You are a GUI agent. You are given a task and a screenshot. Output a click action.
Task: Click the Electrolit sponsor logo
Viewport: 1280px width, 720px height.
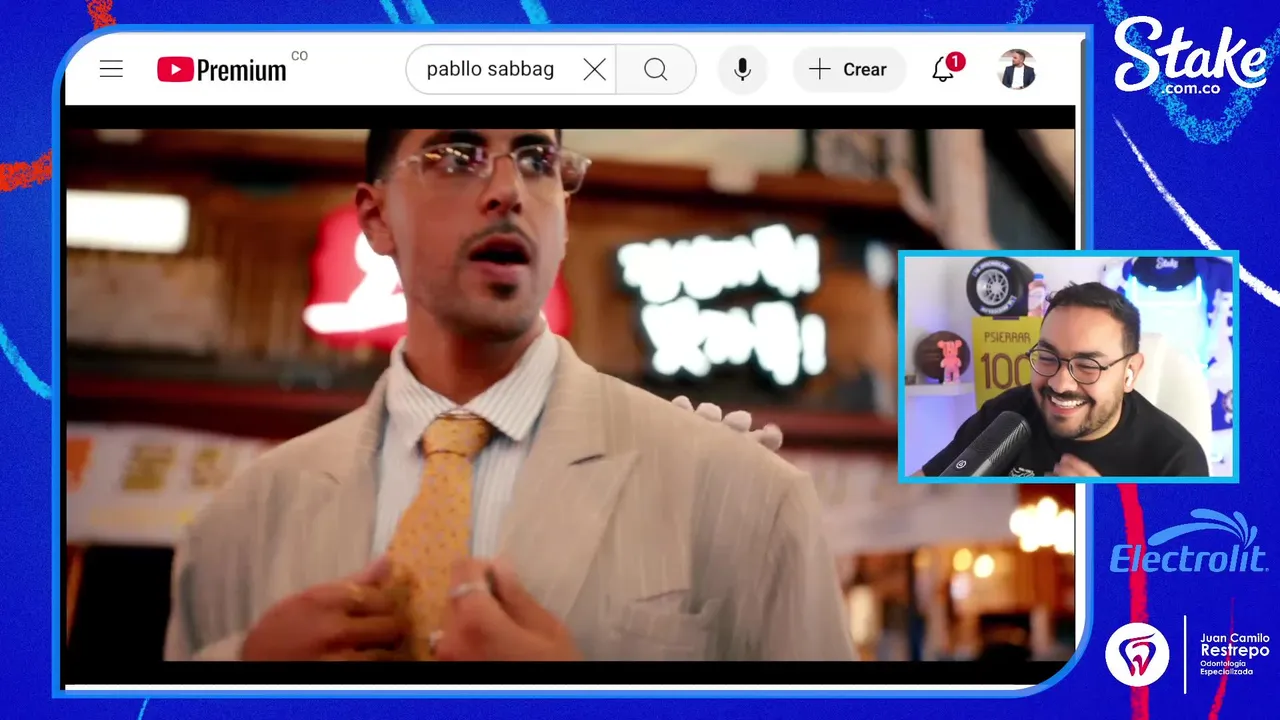[x=1188, y=544]
